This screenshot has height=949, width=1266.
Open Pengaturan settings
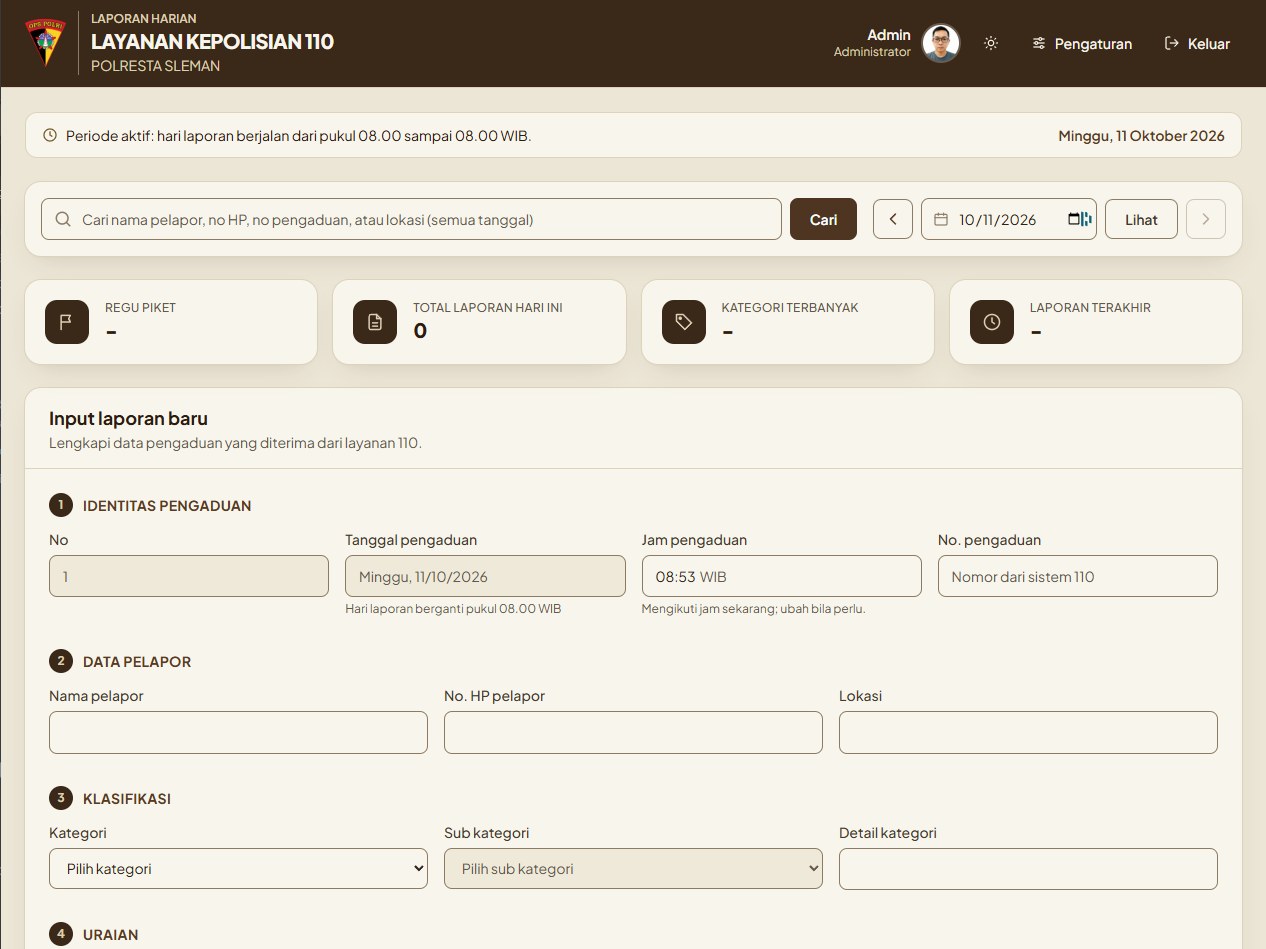pos(1082,43)
